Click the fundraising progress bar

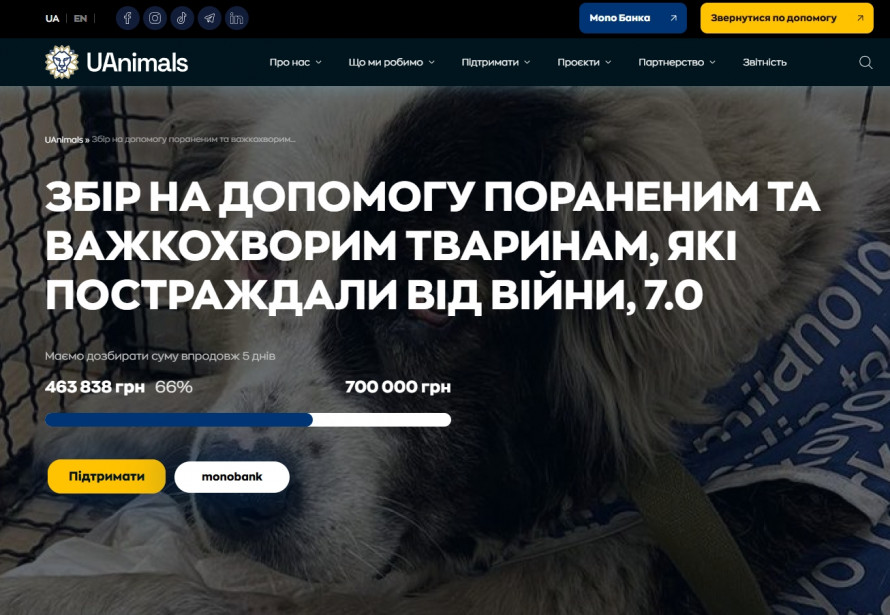(x=248, y=420)
